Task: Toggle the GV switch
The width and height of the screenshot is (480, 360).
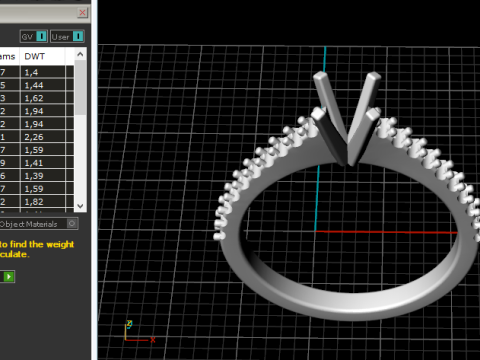Action: click(x=34, y=36)
